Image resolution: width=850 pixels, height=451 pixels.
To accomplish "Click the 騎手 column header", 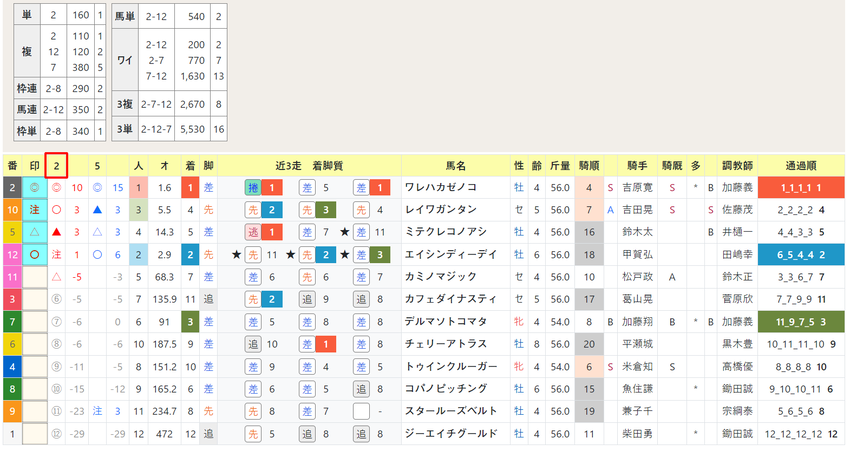I will [x=638, y=166].
